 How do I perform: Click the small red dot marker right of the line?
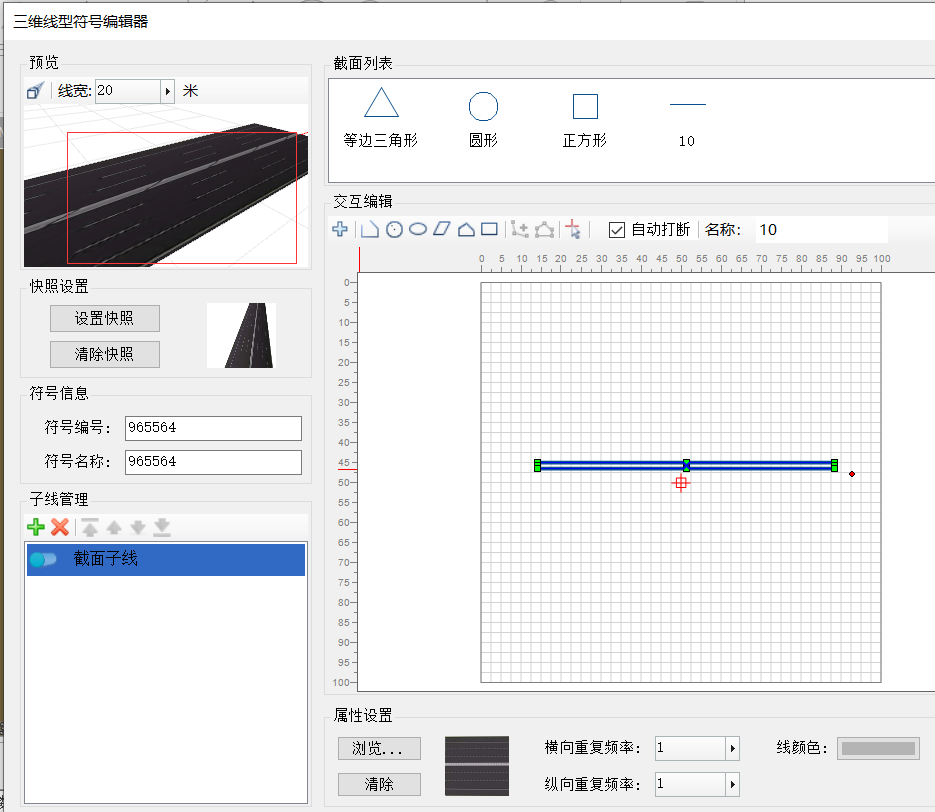(852, 474)
